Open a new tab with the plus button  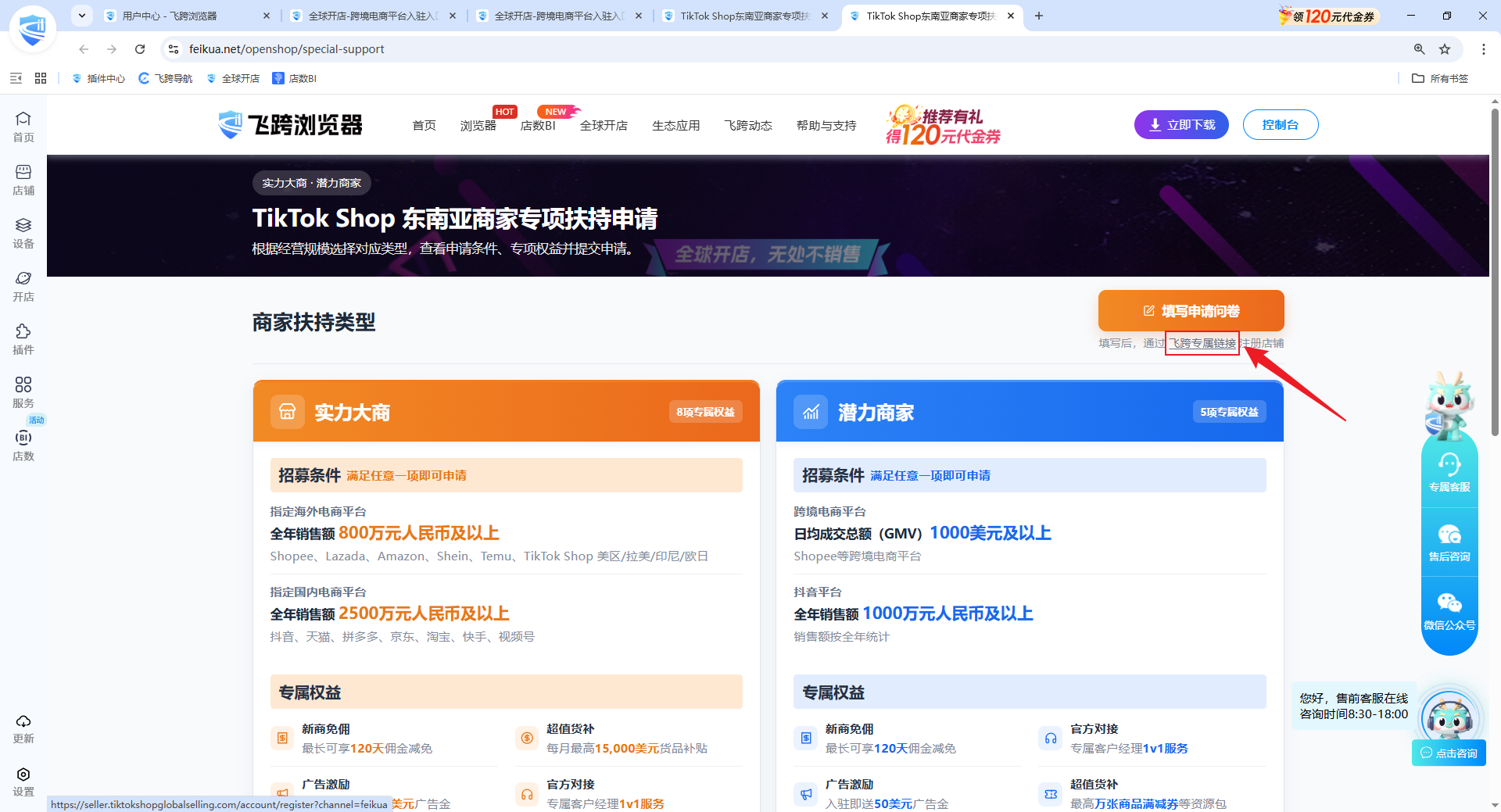1039,16
